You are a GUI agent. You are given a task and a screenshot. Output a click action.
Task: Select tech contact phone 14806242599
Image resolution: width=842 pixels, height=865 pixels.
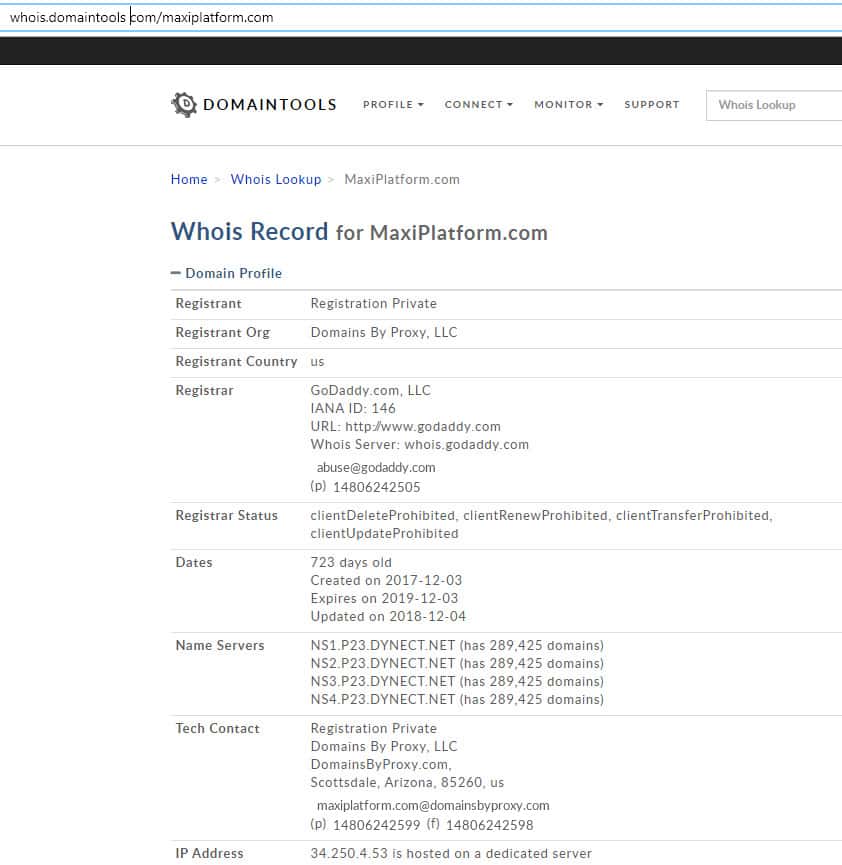tap(377, 825)
